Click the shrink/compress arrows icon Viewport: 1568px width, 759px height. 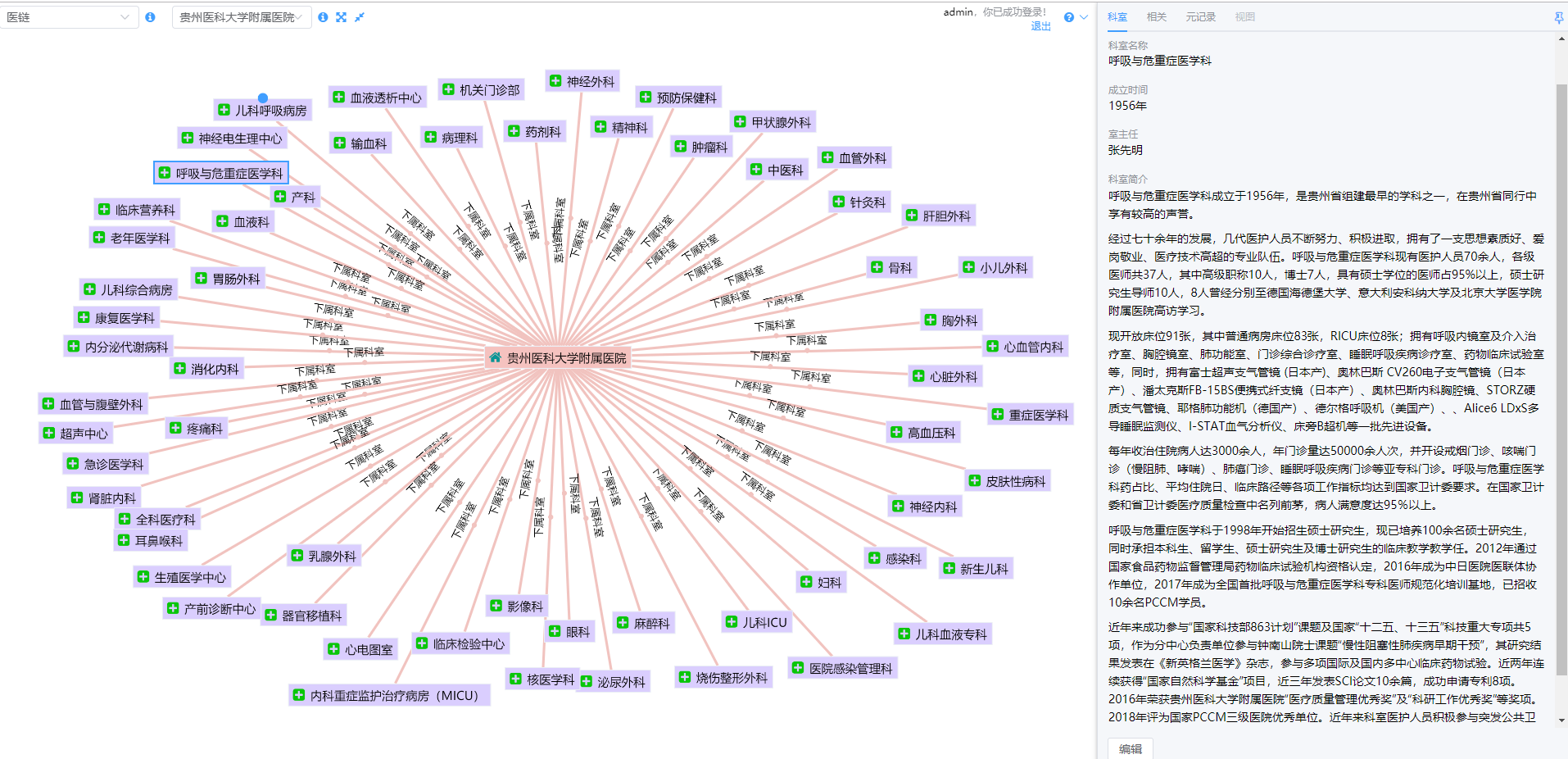click(x=359, y=17)
